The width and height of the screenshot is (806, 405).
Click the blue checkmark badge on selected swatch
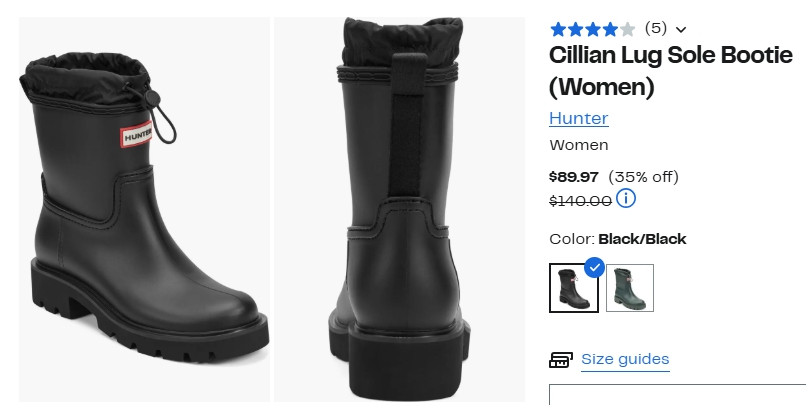pyautogui.click(x=594, y=267)
